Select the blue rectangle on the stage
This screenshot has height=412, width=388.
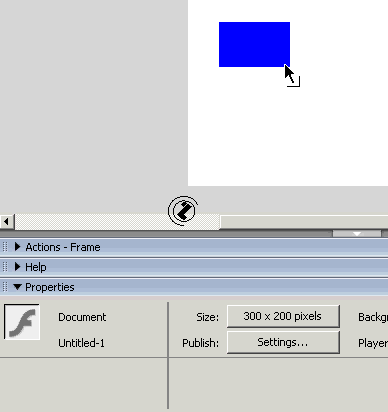(254, 44)
